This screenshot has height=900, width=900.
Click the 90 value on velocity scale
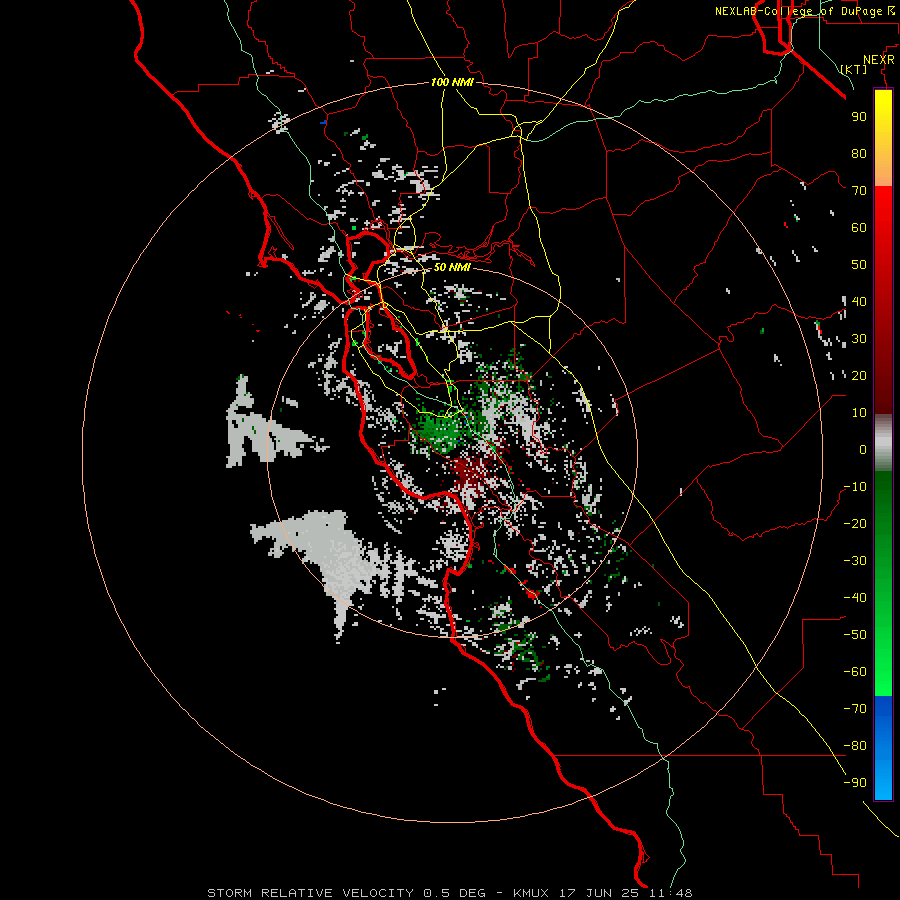pyautogui.click(x=859, y=117)
